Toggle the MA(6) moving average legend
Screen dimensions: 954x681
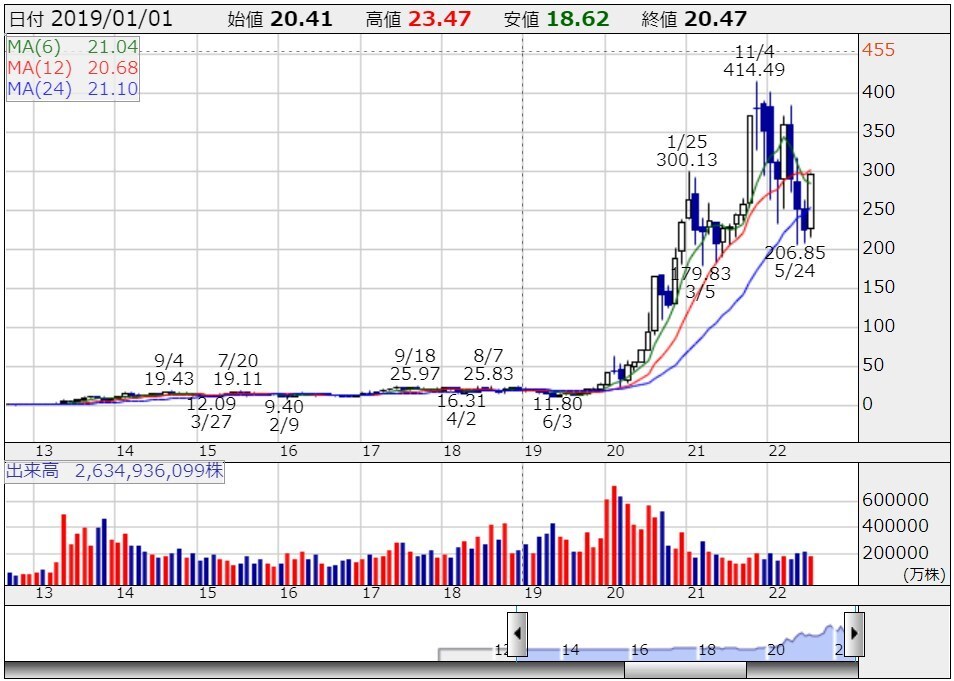72,47
